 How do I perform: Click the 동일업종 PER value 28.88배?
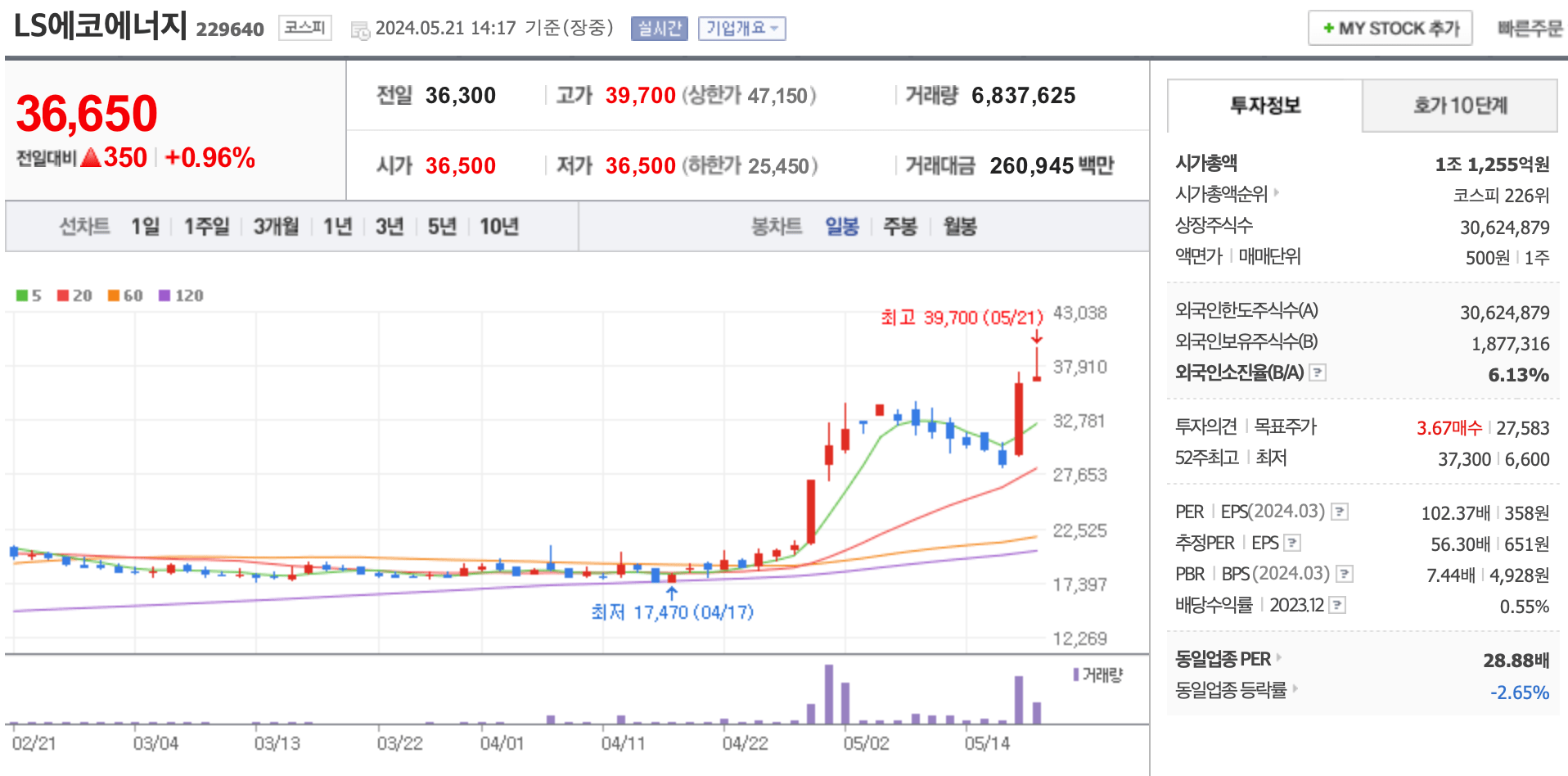click(x=1516, y=661)
